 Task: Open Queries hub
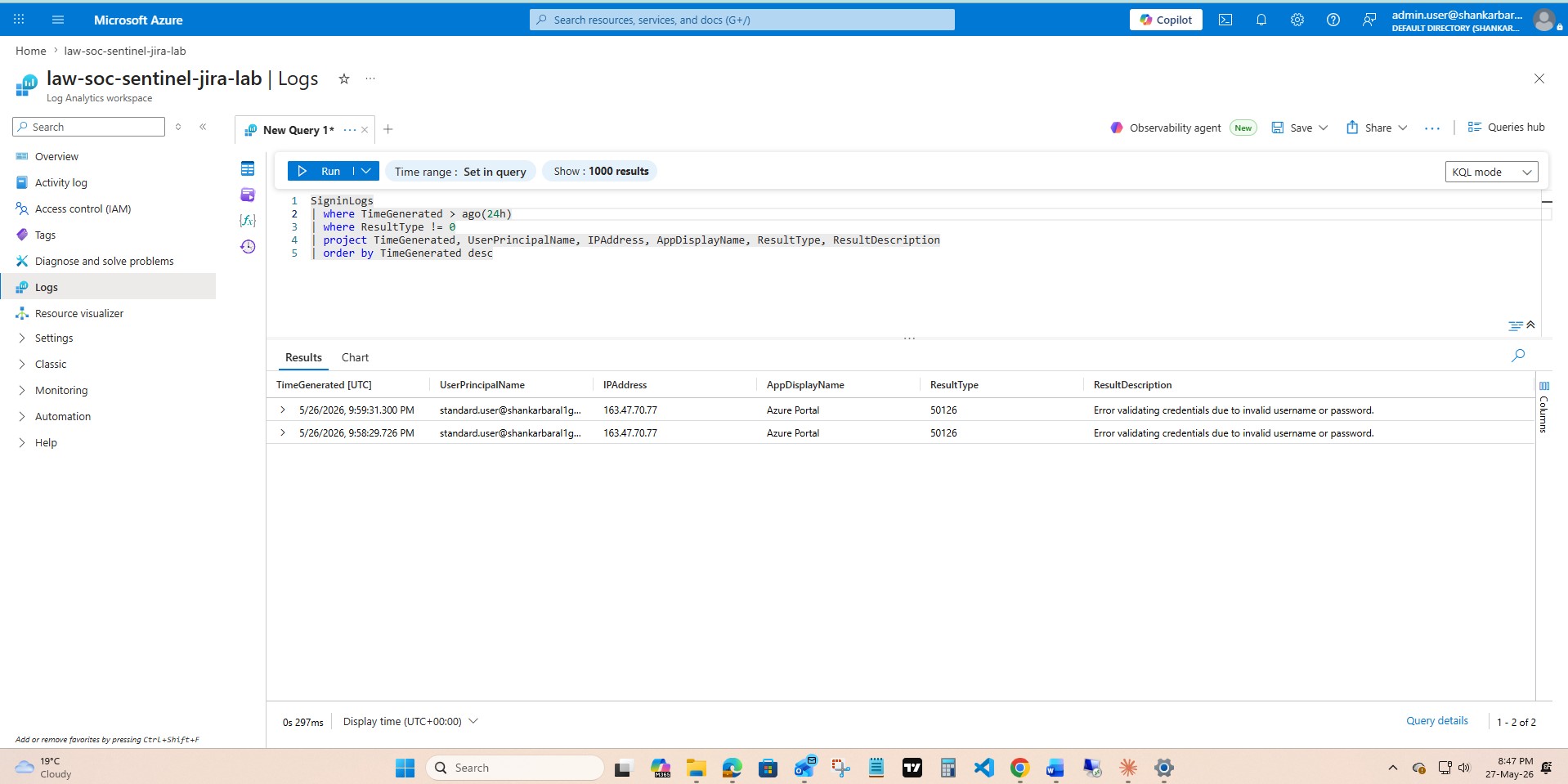pos(1506,127)
